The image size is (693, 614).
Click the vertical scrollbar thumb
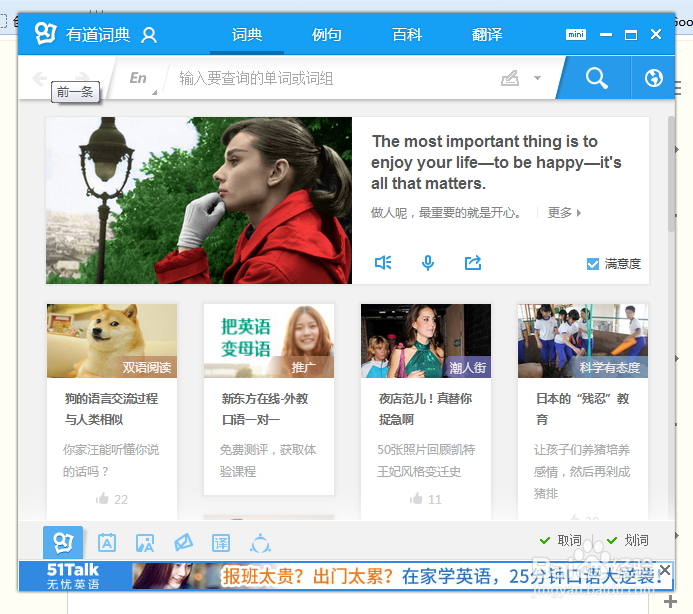[x=671, y=173]
